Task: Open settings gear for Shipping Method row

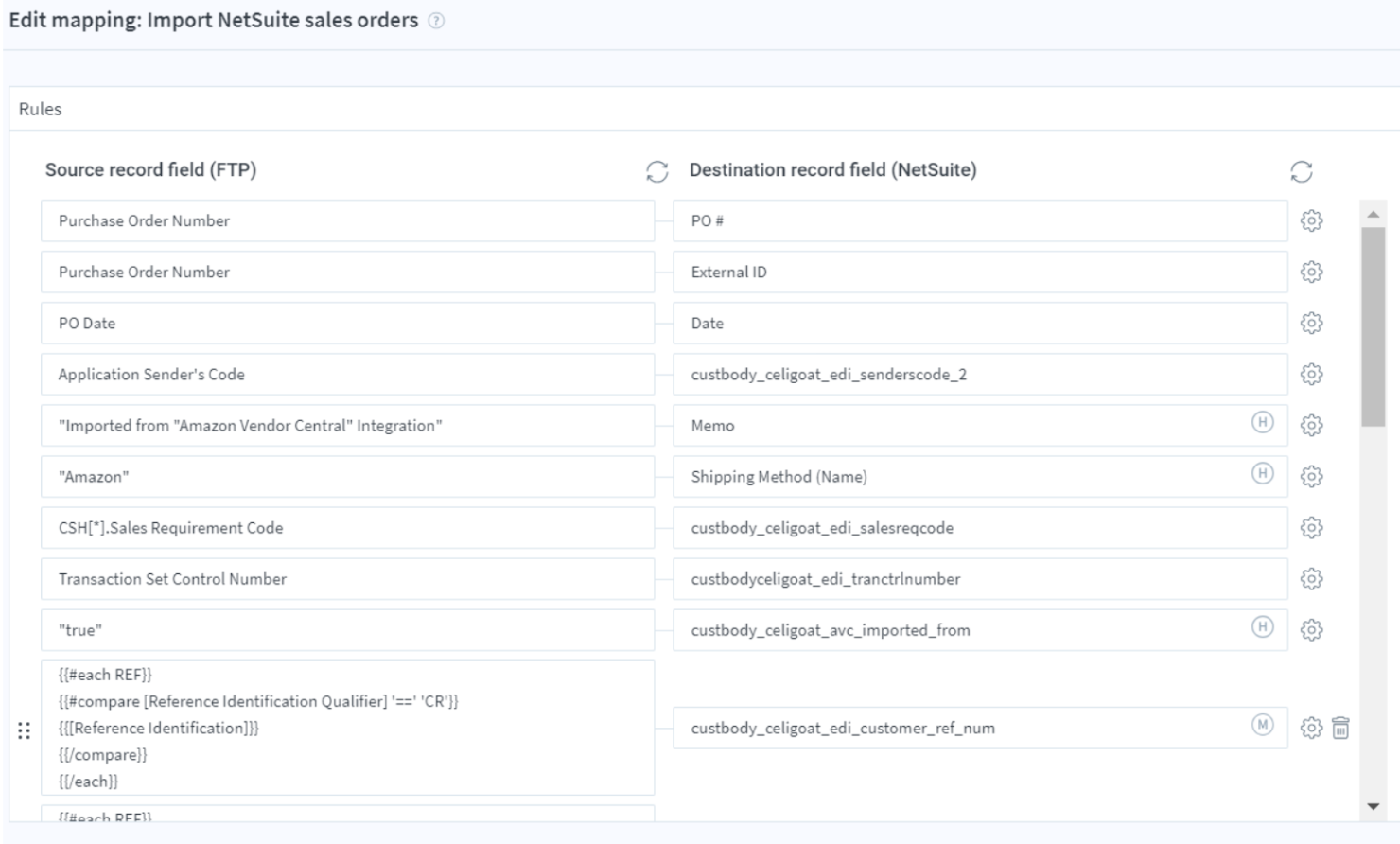Action: (1311, 476)
